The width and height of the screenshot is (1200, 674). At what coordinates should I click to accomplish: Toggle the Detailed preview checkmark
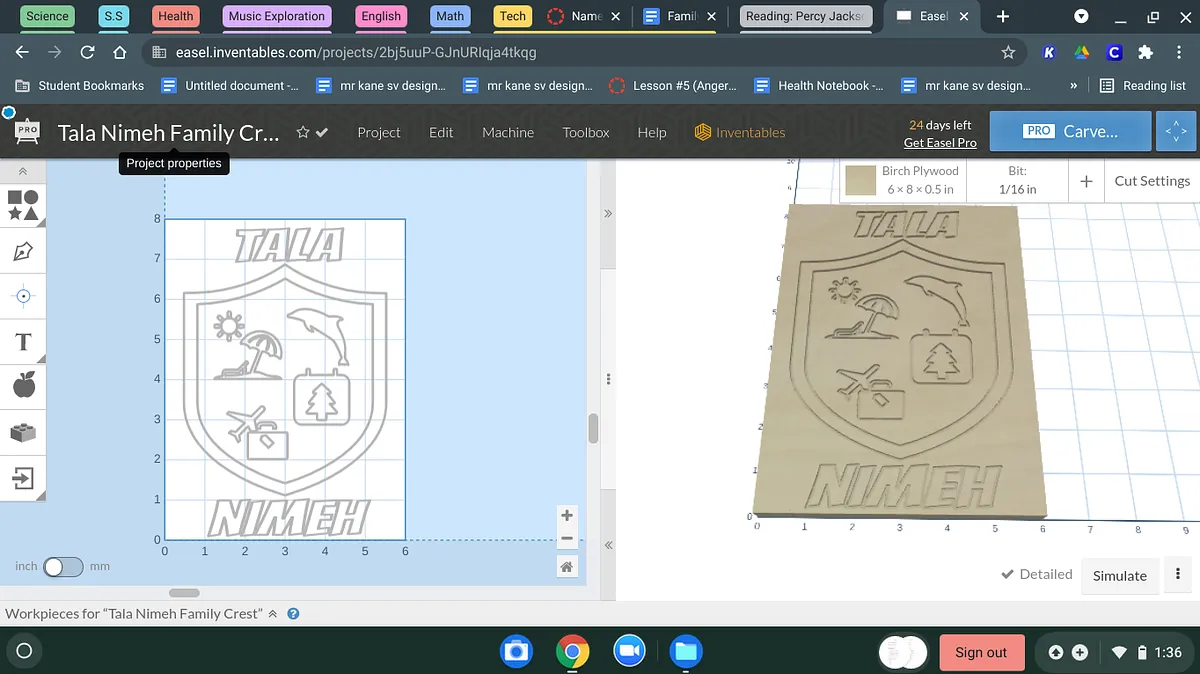coord(1036,575)
